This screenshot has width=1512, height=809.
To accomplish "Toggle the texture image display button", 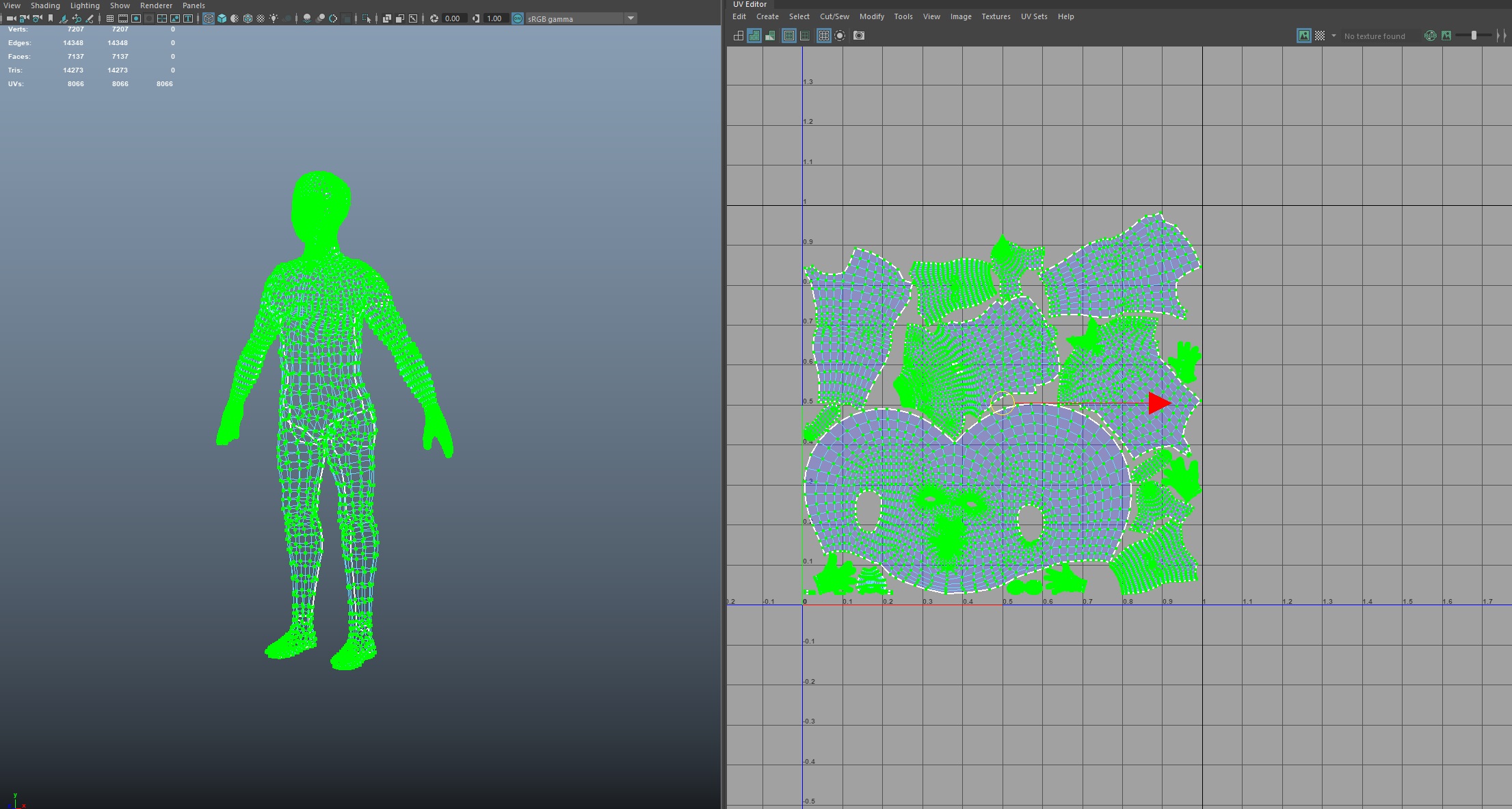I will pyautogui.click(x=1303, y=36).
